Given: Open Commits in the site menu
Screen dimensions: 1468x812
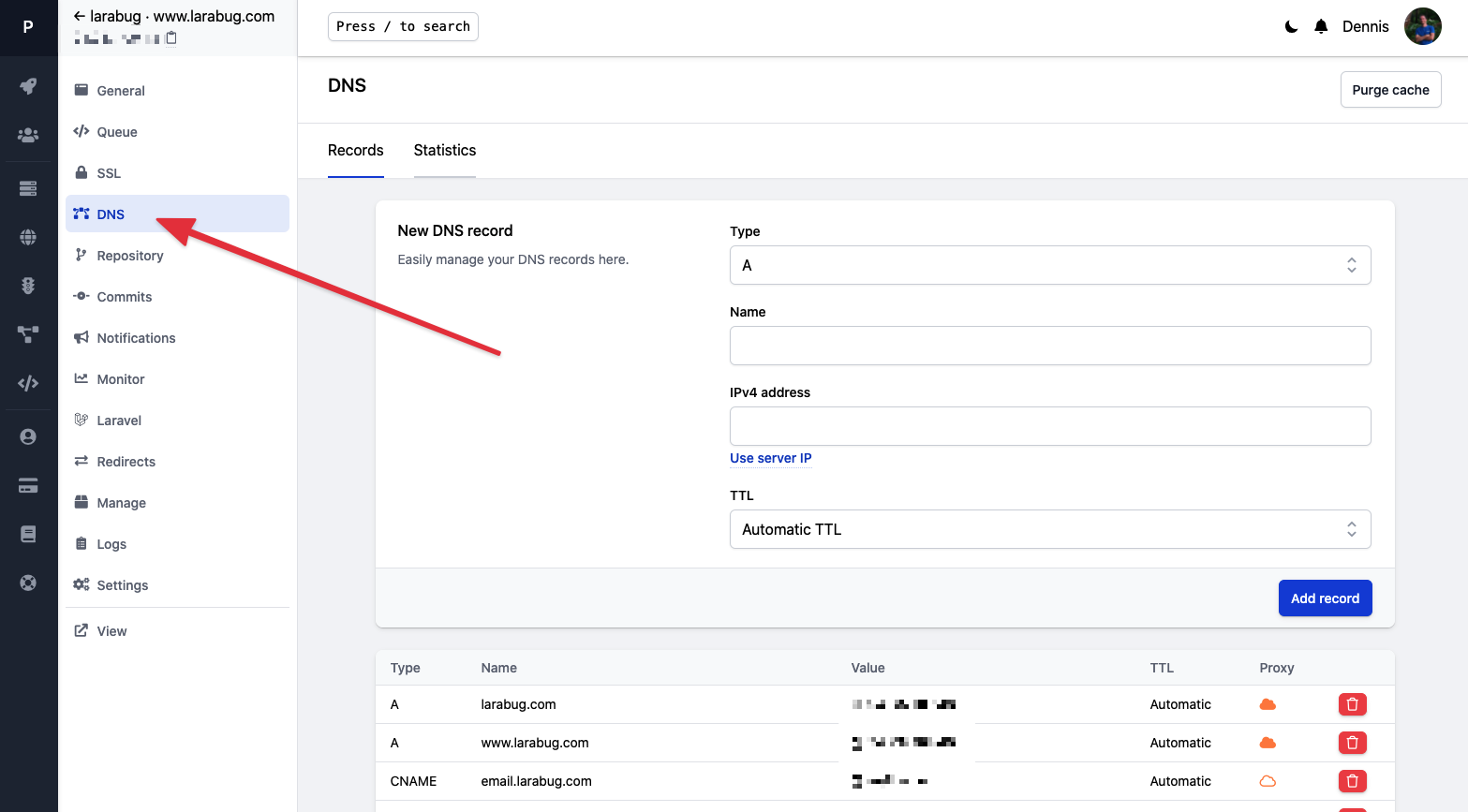Looking at the screenshot, I should coord(177,296).
